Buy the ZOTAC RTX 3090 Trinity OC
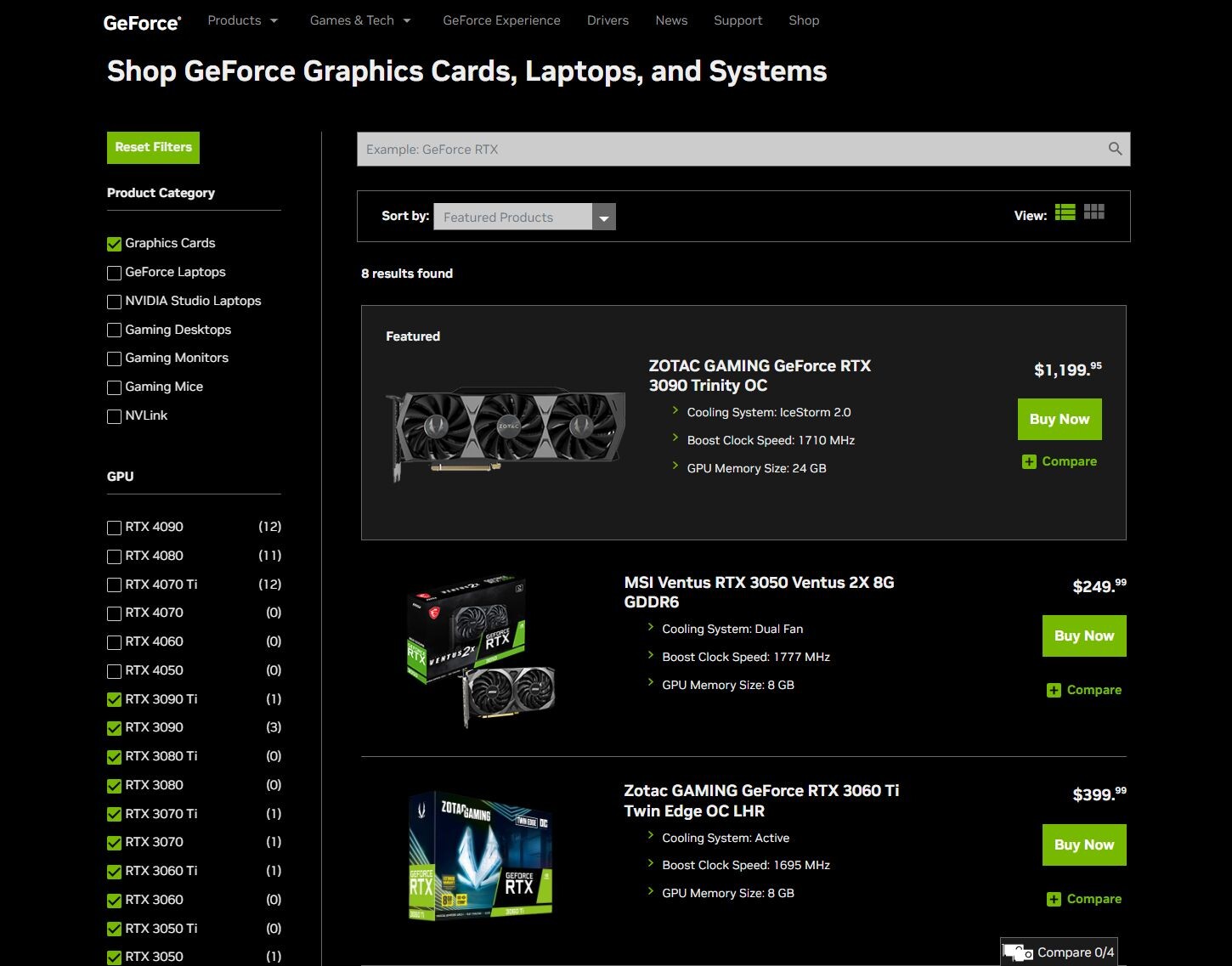 (1060, 420)
